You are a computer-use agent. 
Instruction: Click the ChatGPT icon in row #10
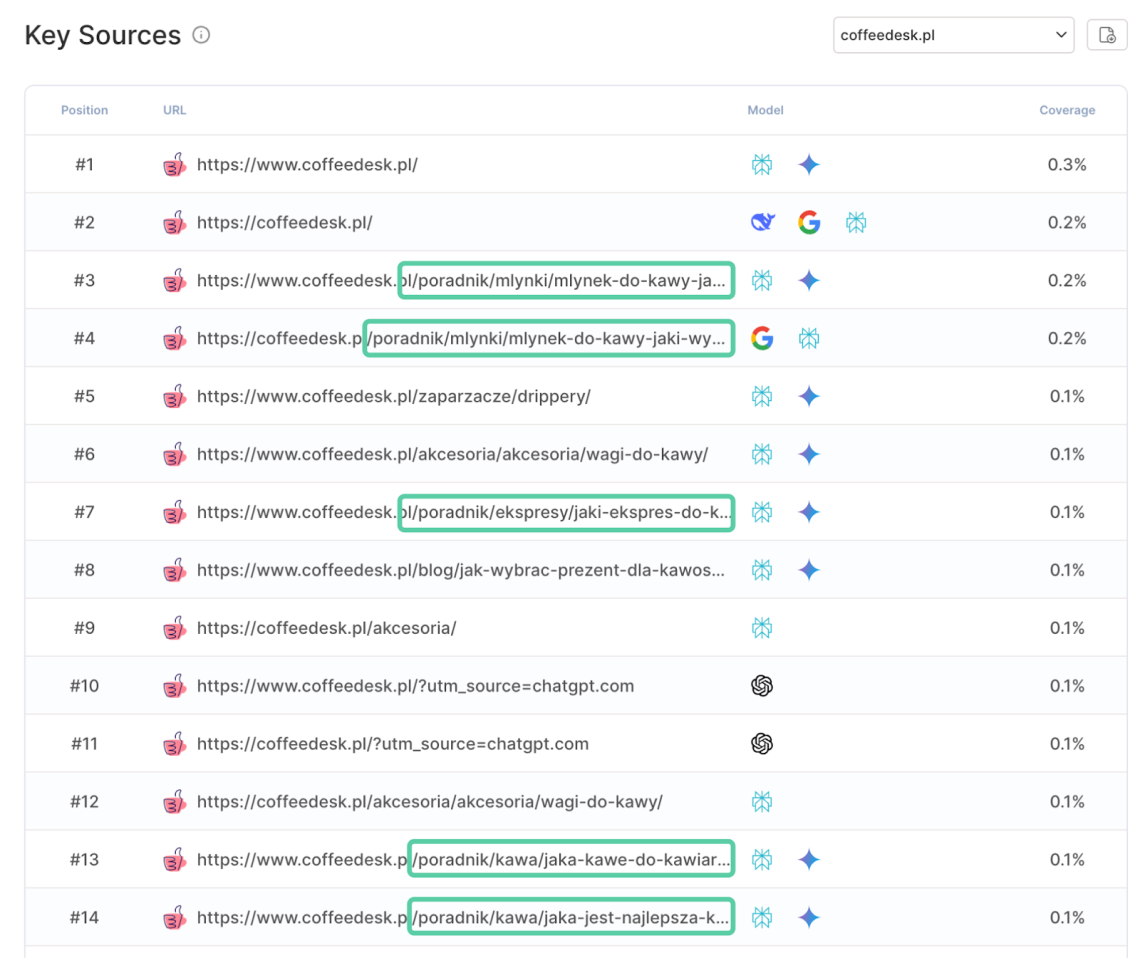pyautogui.click(x=762, y=686)
